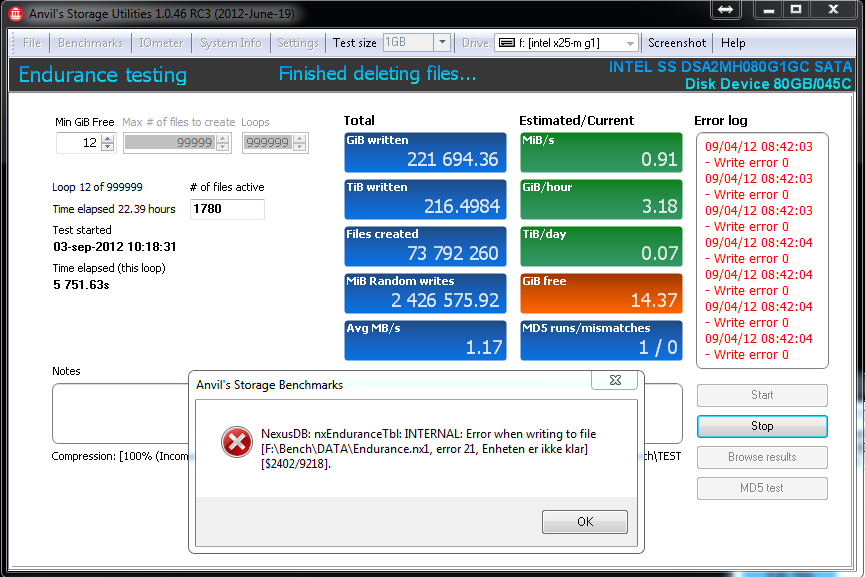
Task: Click the red error icon in dialog
Action: click(237, 442)
